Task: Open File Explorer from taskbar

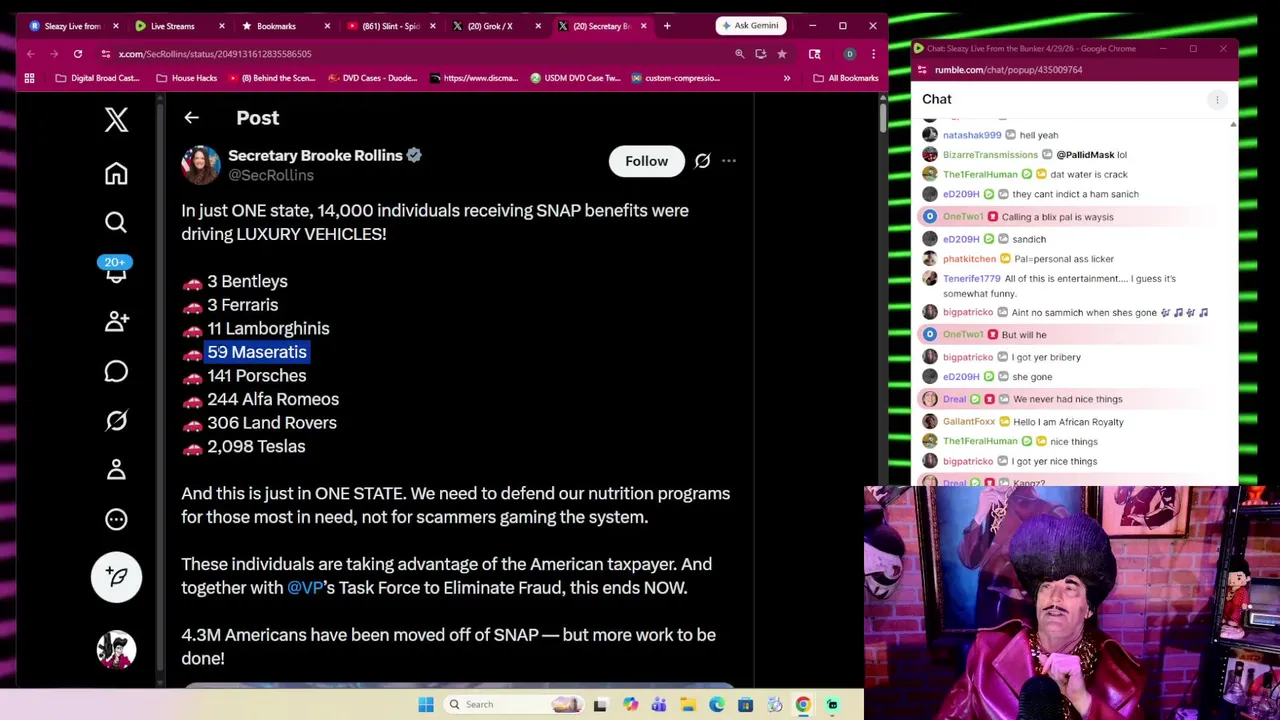Action: click(x=688, y=705)
